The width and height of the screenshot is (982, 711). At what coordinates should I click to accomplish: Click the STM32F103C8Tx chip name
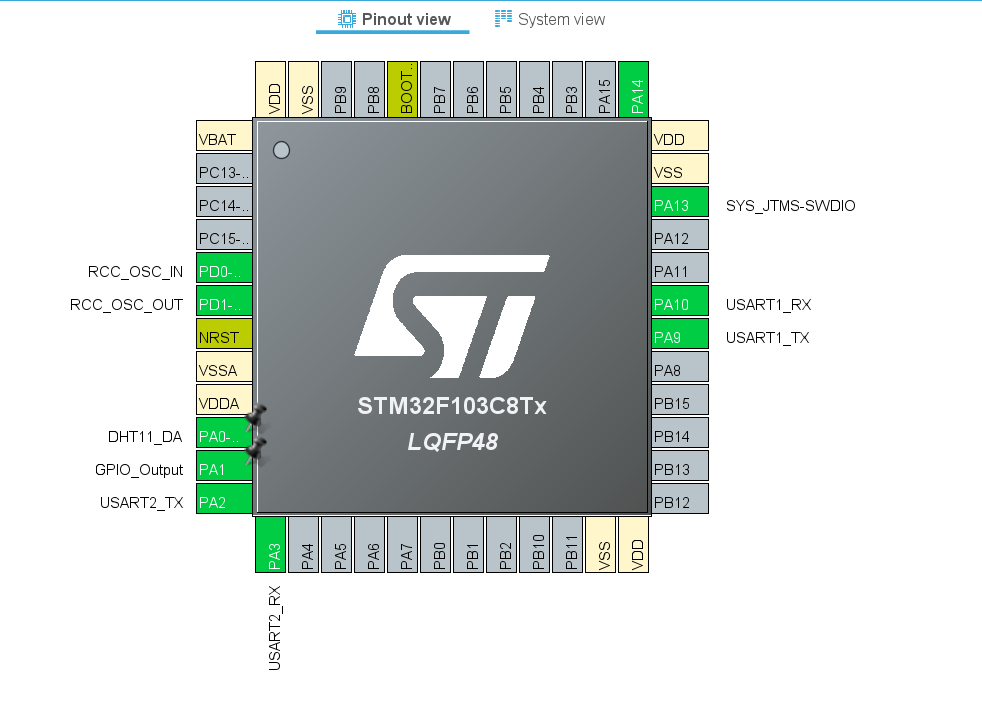point(452,407)
